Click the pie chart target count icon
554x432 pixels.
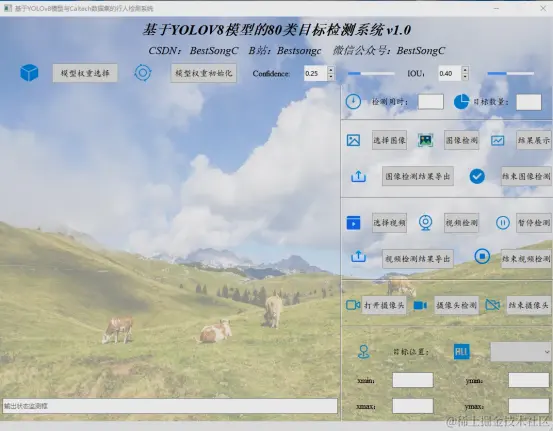click(x=461, y=102)
